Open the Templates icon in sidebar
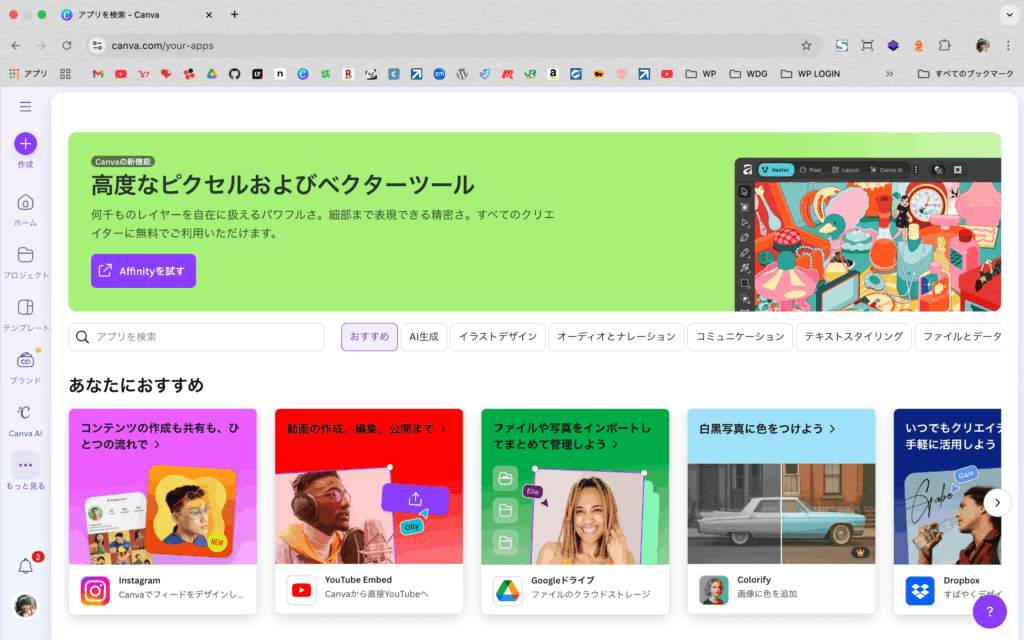This screenshot has height=640, width=1024. click(25, 307)
